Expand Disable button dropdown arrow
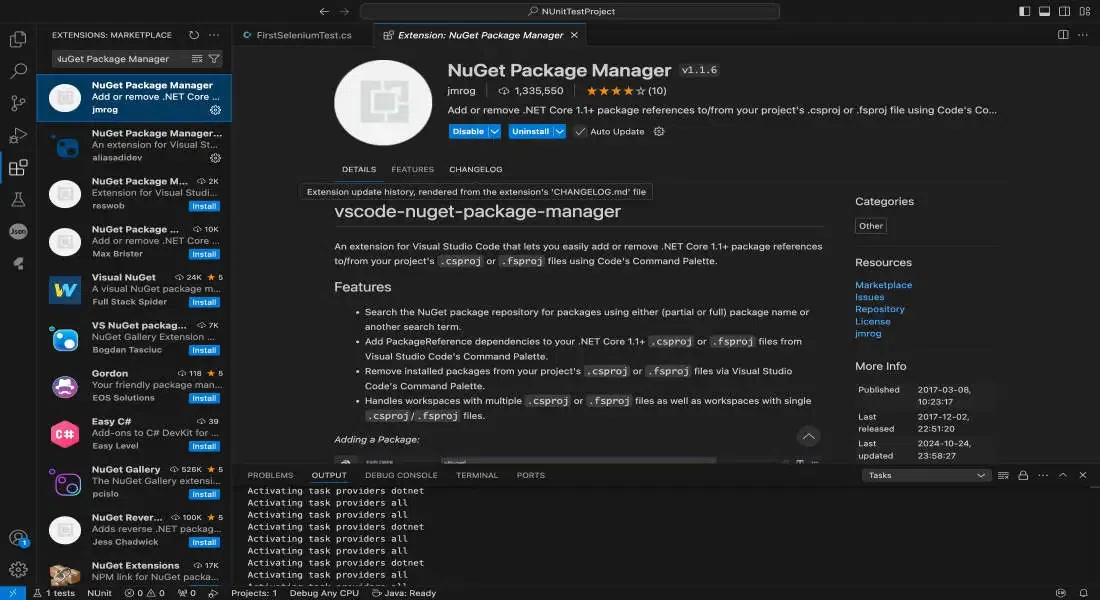This screenshot has width=1100, height=600. (x=495, y=131)
